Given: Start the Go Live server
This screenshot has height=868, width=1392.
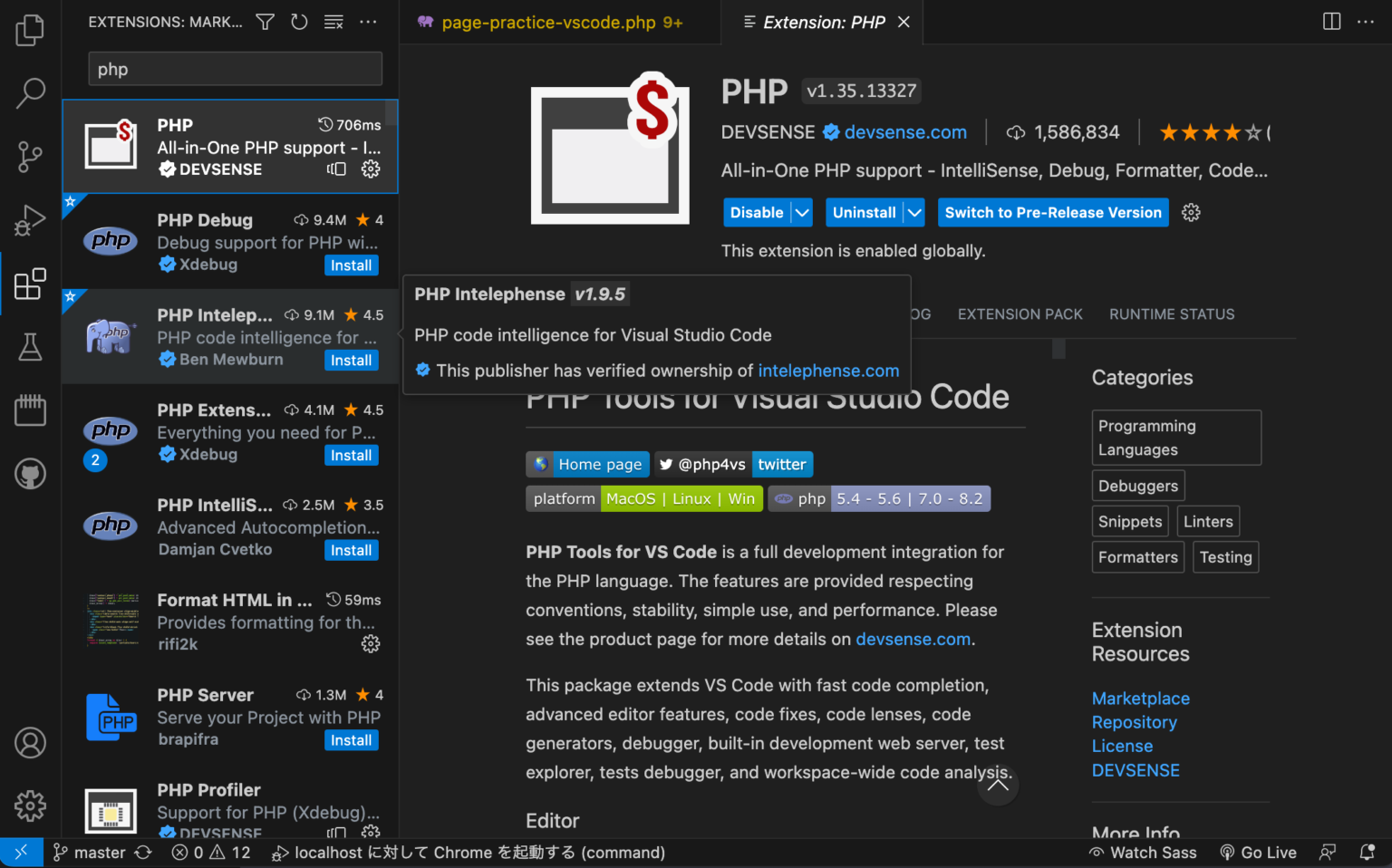Looking at the screenshot, I should click(1259, 852).
